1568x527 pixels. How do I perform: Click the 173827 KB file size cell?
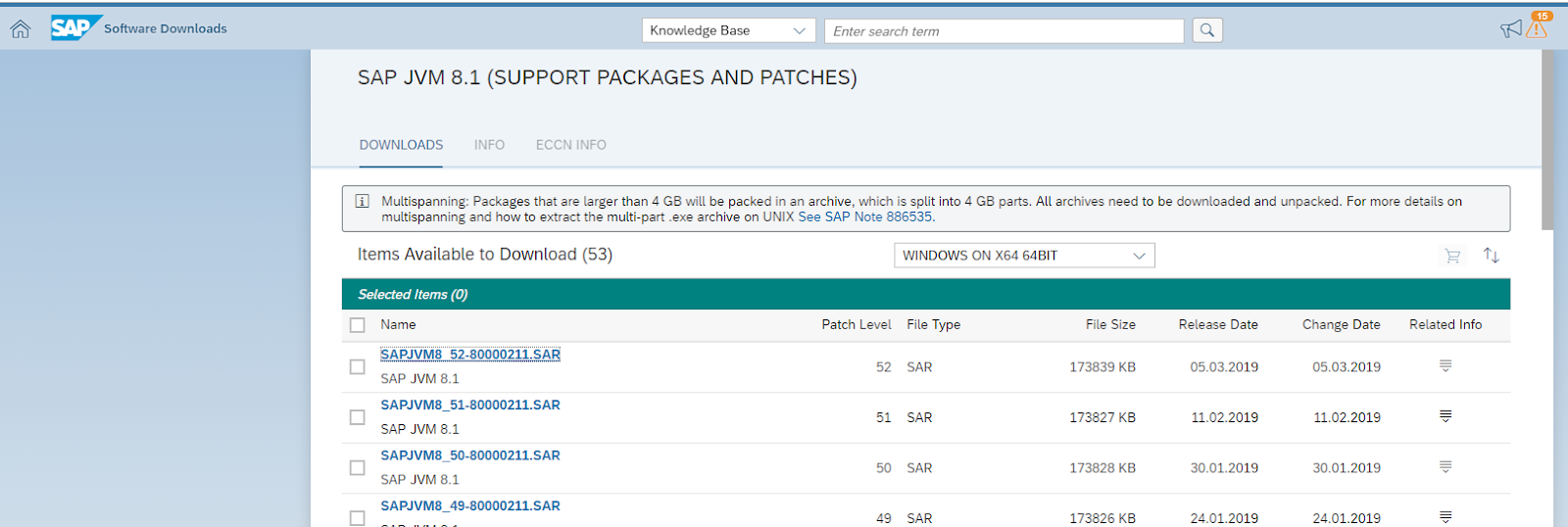tap(1102, 417)
